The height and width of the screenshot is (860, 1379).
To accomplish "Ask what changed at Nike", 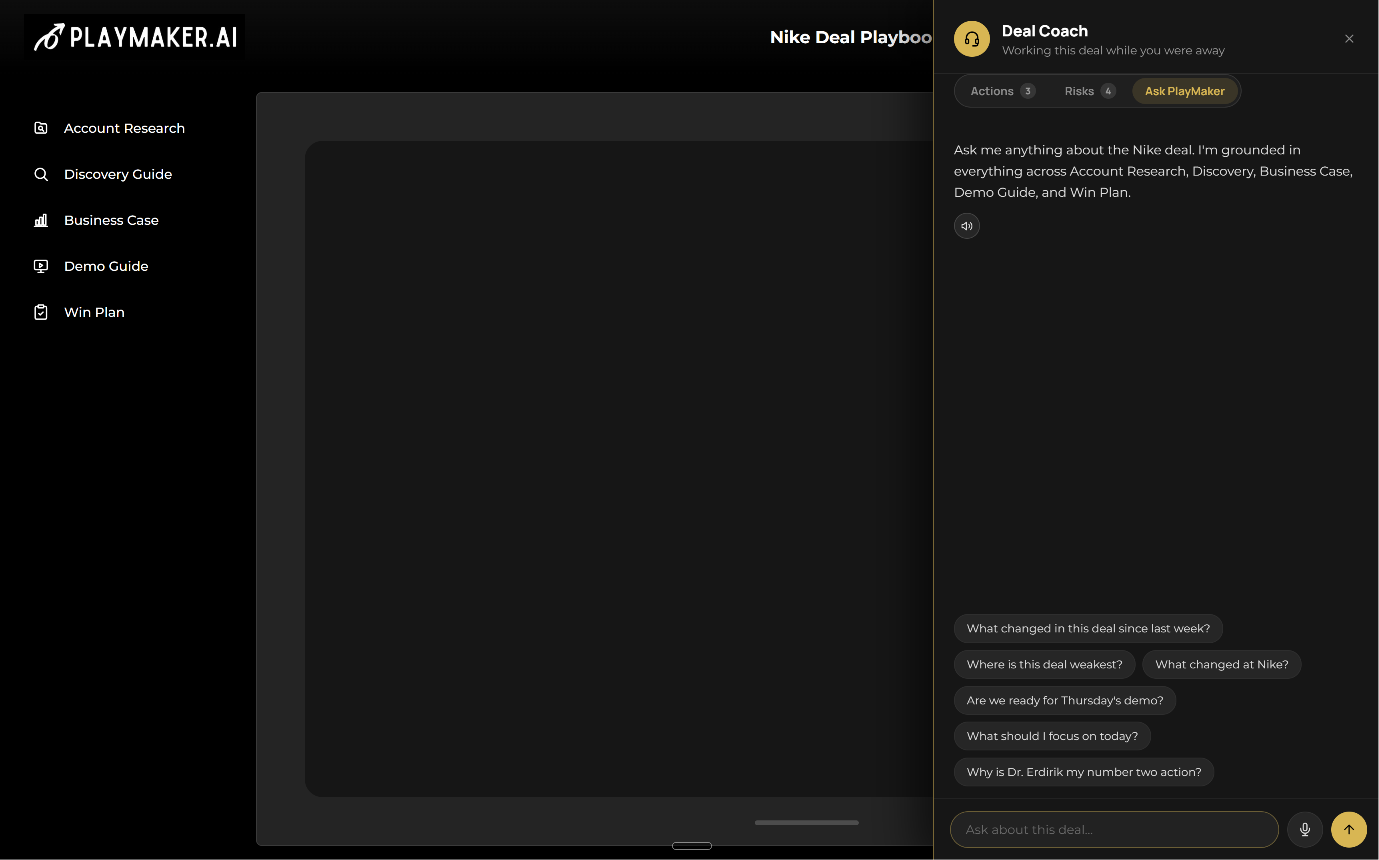I will 1222,665.
